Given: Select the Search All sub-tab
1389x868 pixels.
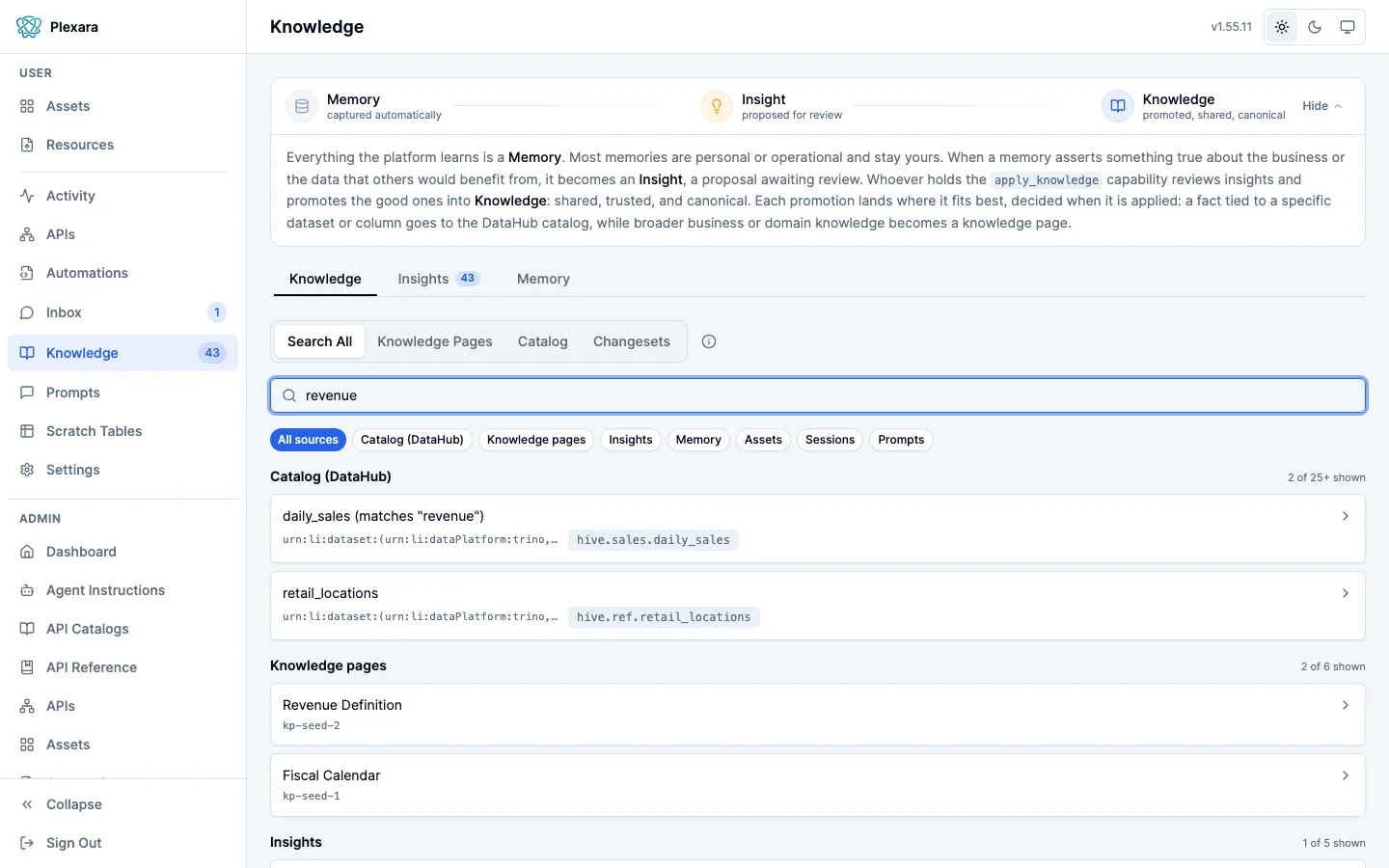Looking at the screenshot, I should [319, 341].
